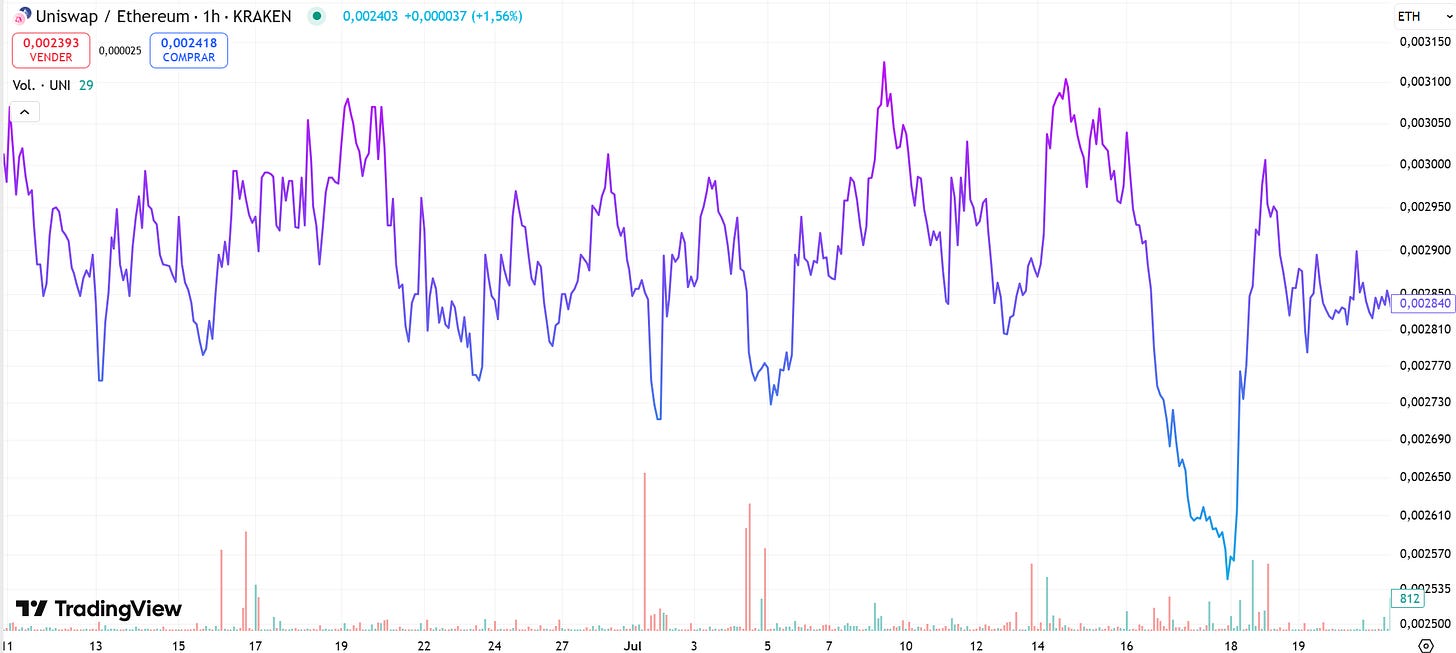Click the price change +0,000037 (+1,56%) text
This screenshot has width=1456, height=653.
point(463,16)
